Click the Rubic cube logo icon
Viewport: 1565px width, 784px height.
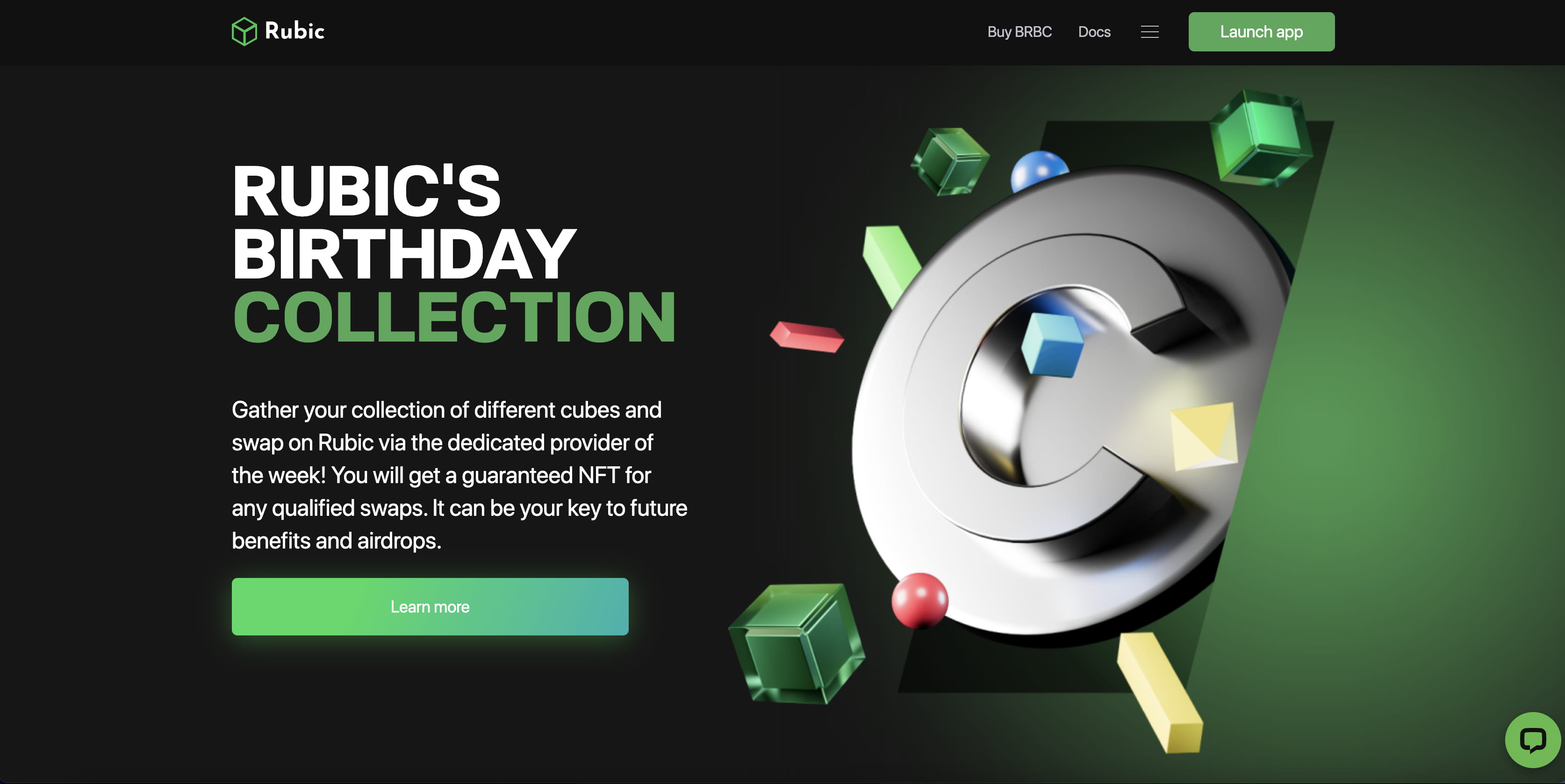[x=244, y=32]
